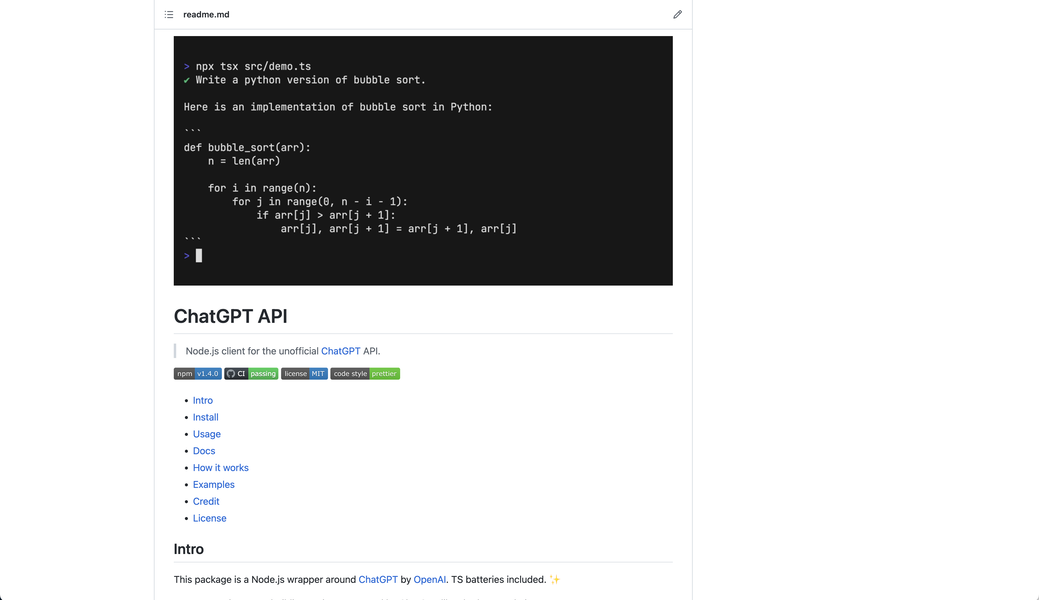The width and height of the screenshot is (1039, 600).
Task: Navigate to How it works link
Action: coord(221,468)
